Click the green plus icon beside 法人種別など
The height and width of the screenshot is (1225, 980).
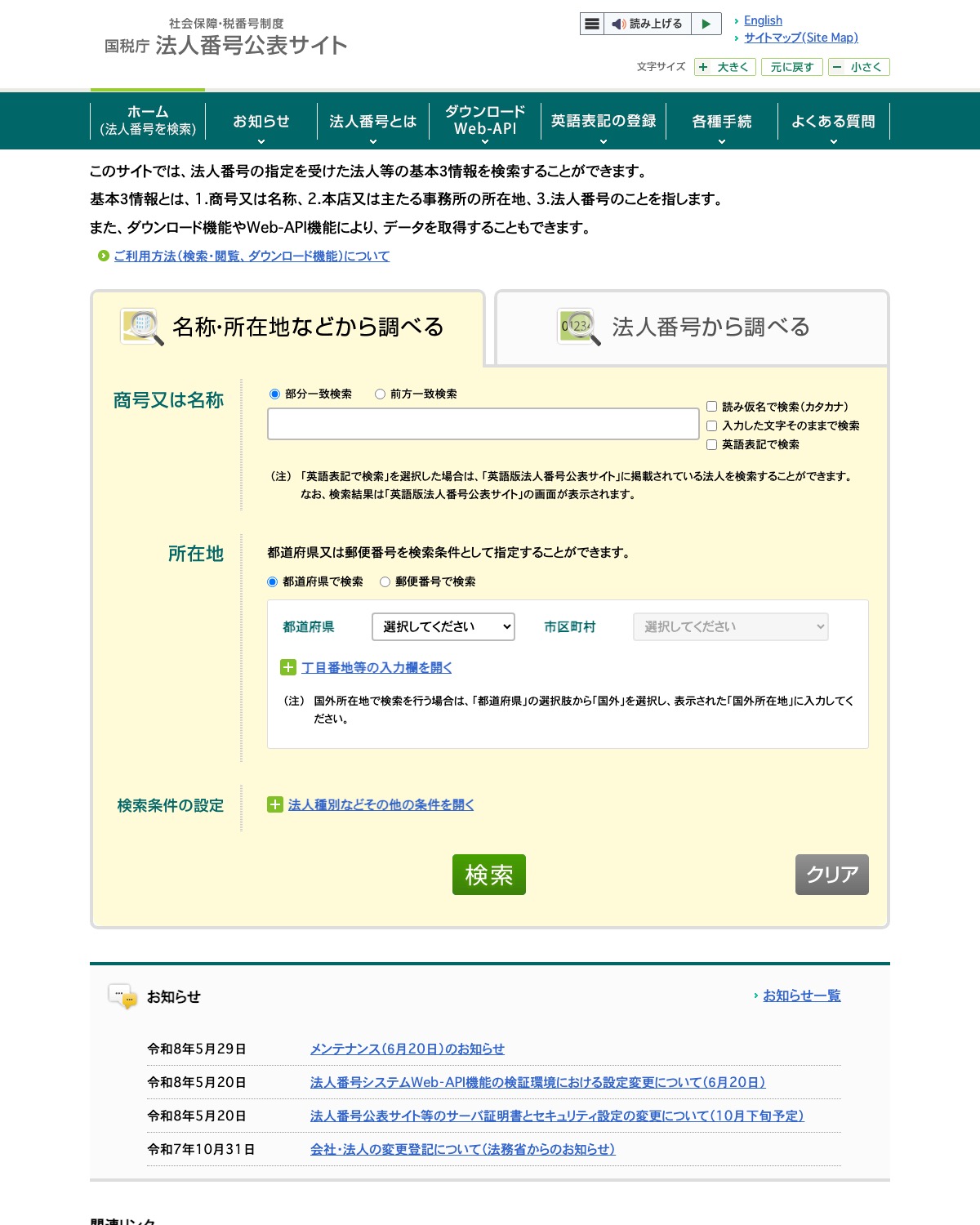[275, 804]
